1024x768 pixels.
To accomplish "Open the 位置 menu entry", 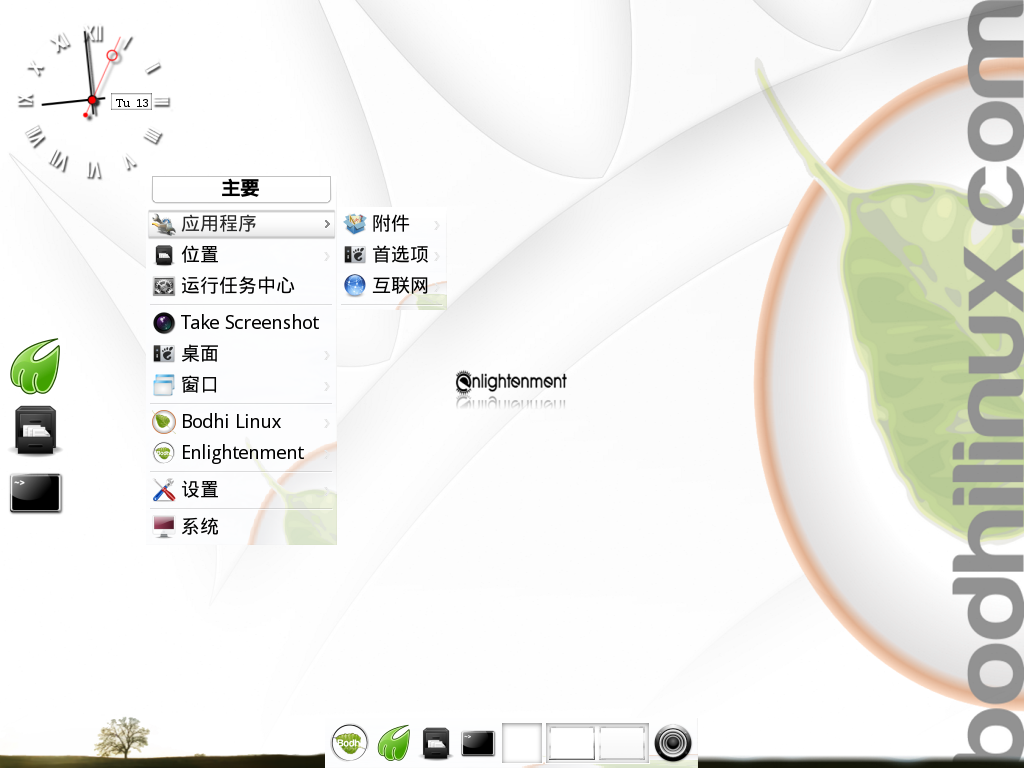I will (242, 255).
